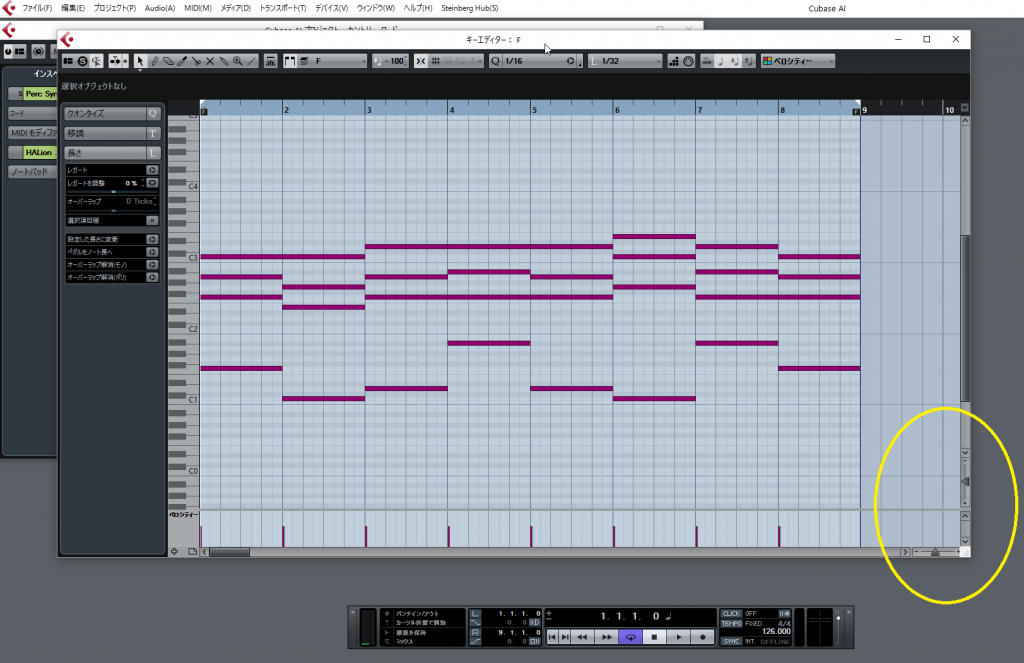This screenshot has height=663, width=1024.
Task: Click the 設定した長さに変更 apply button
Action: [152, 239]
